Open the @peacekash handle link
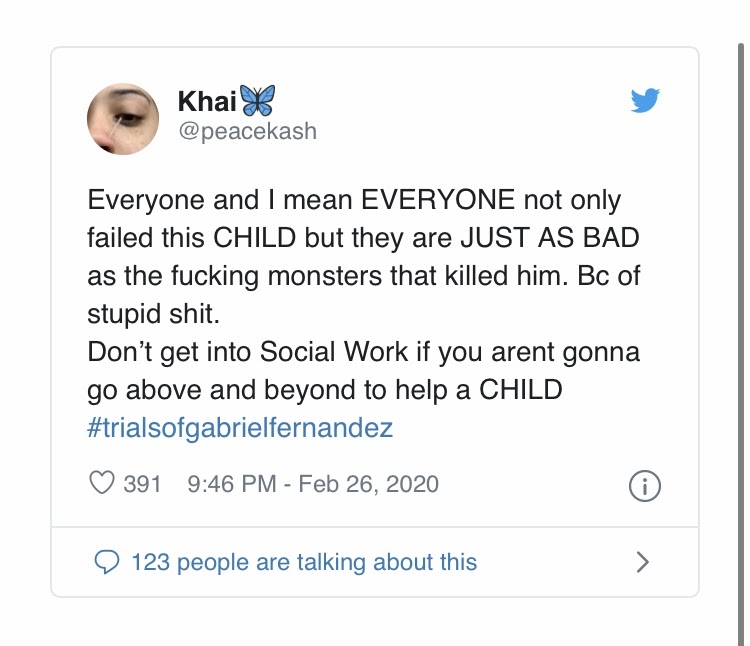Screen dimensions: 750x646 [x=247, y=131]
